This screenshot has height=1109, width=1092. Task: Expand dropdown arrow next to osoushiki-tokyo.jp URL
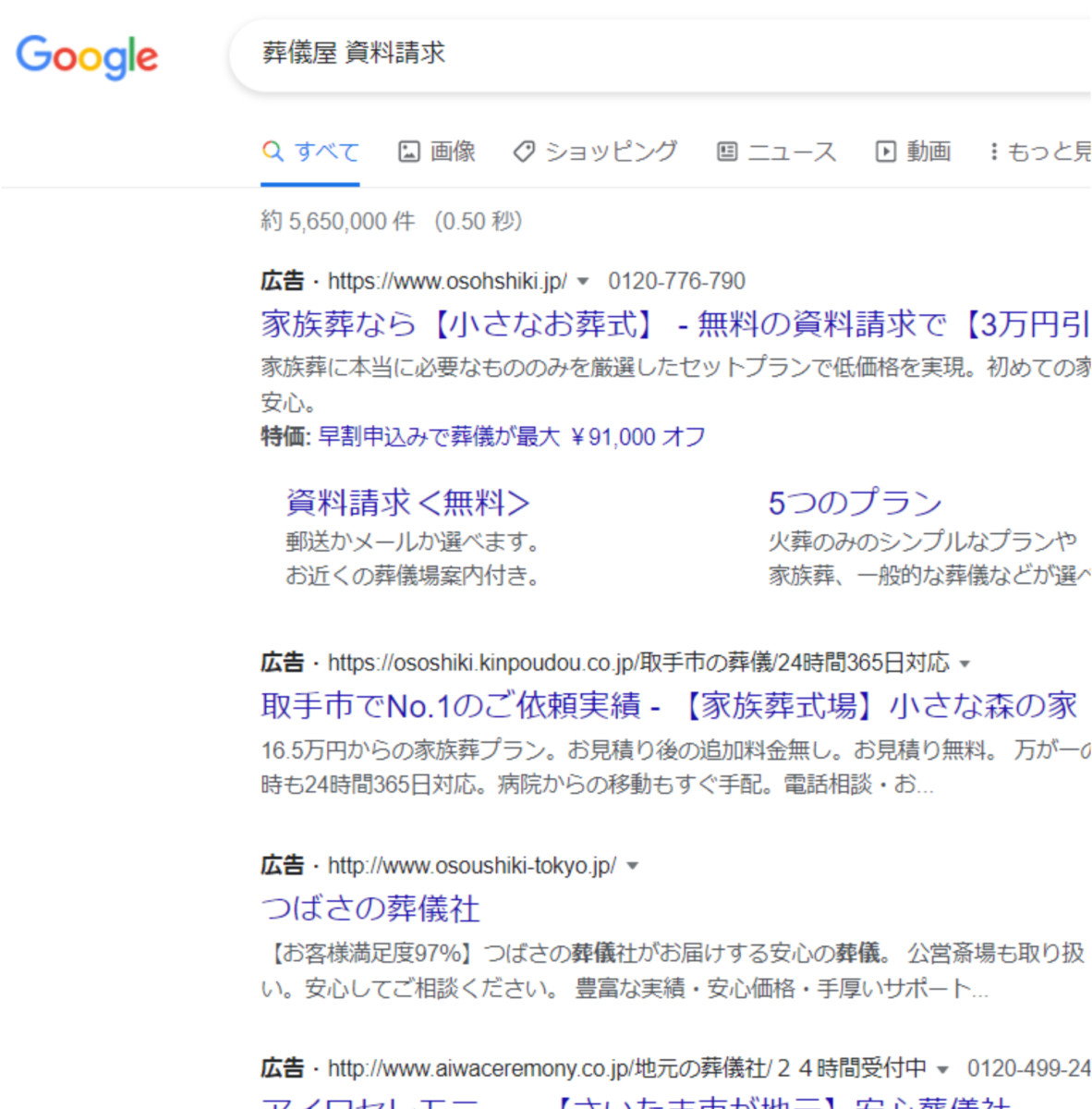coord(633,867)
